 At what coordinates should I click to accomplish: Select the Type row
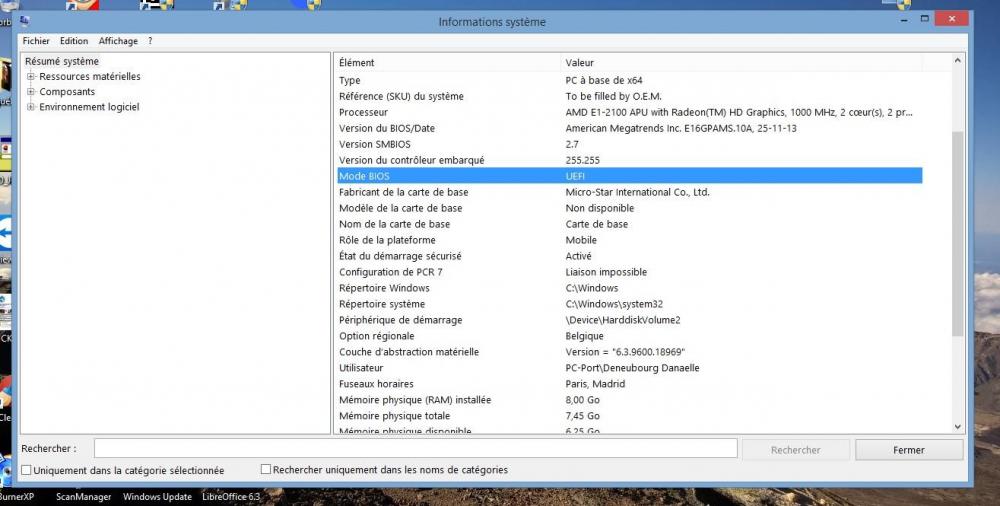629,80
